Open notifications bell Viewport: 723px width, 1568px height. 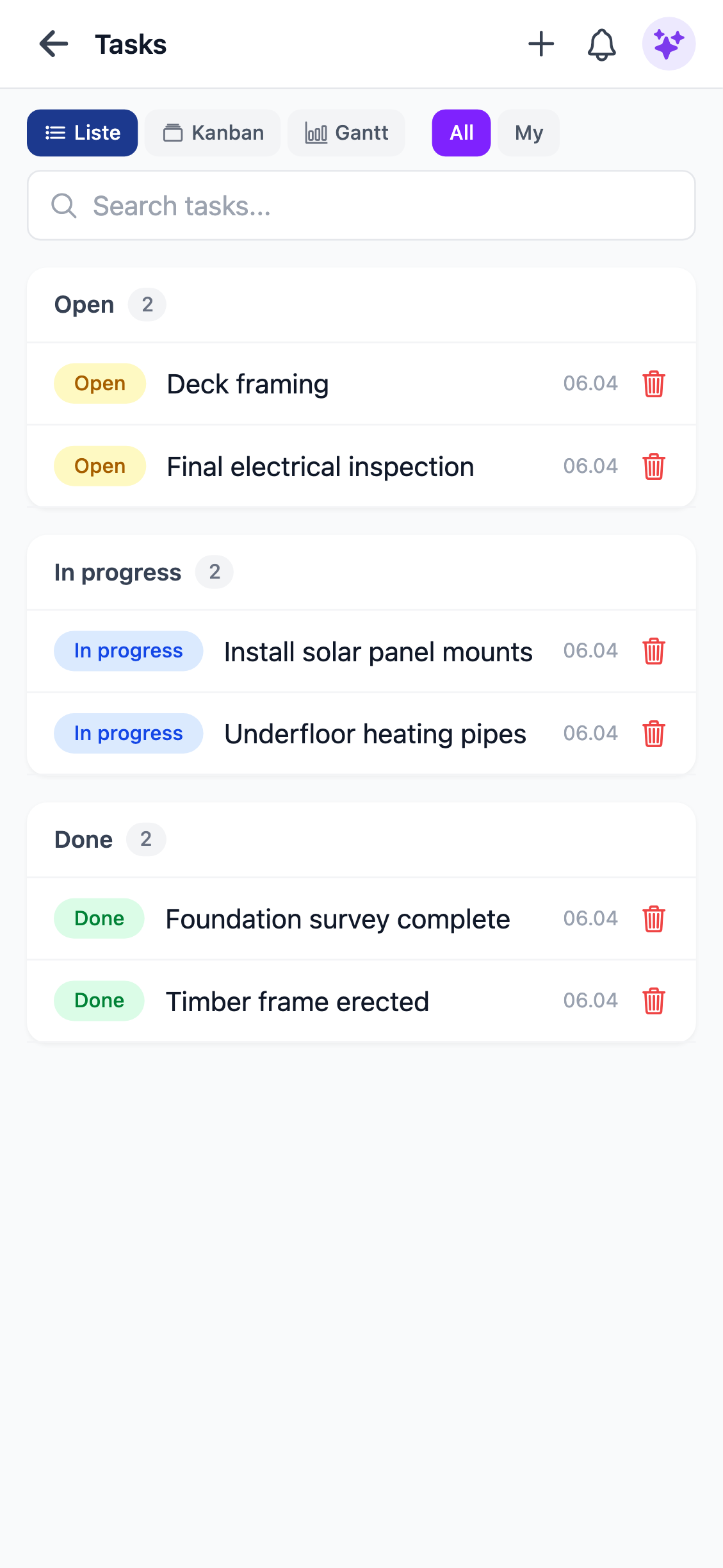tap(602, 44)
